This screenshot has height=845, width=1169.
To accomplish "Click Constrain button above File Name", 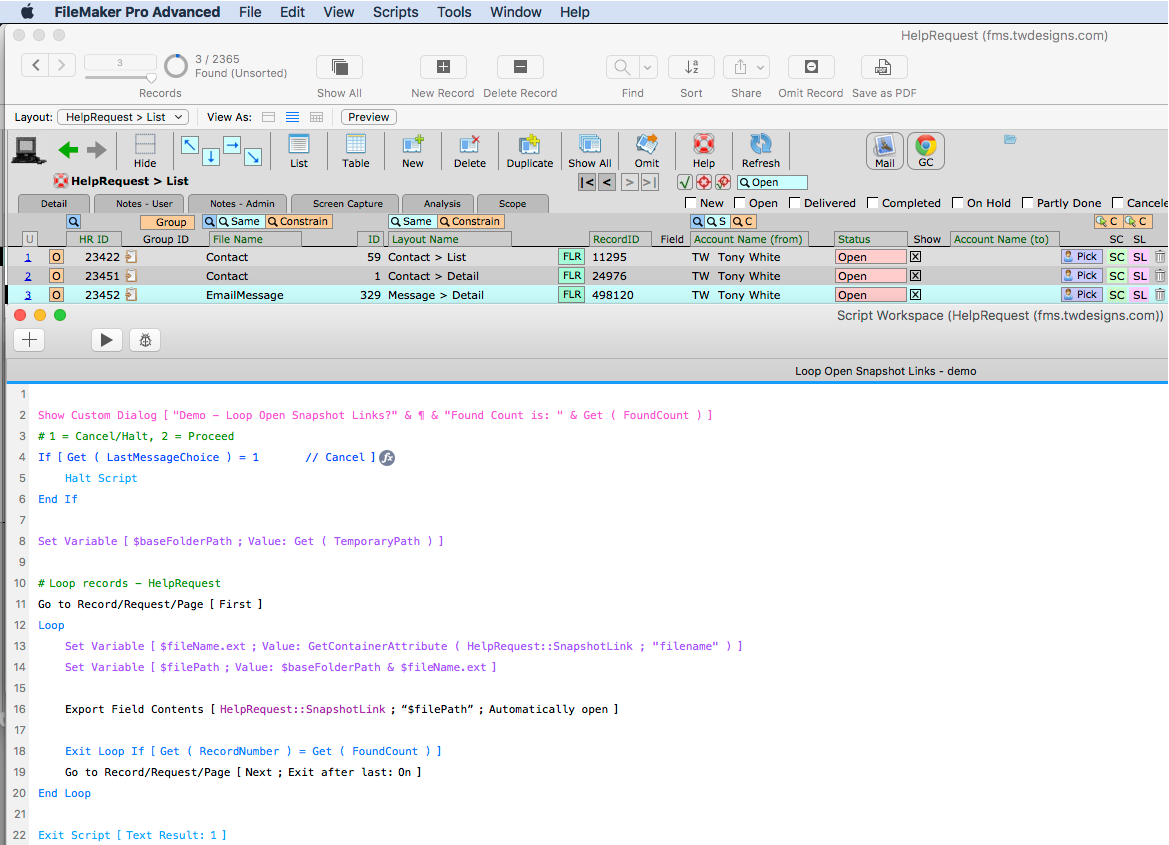I will pos(298,222).
